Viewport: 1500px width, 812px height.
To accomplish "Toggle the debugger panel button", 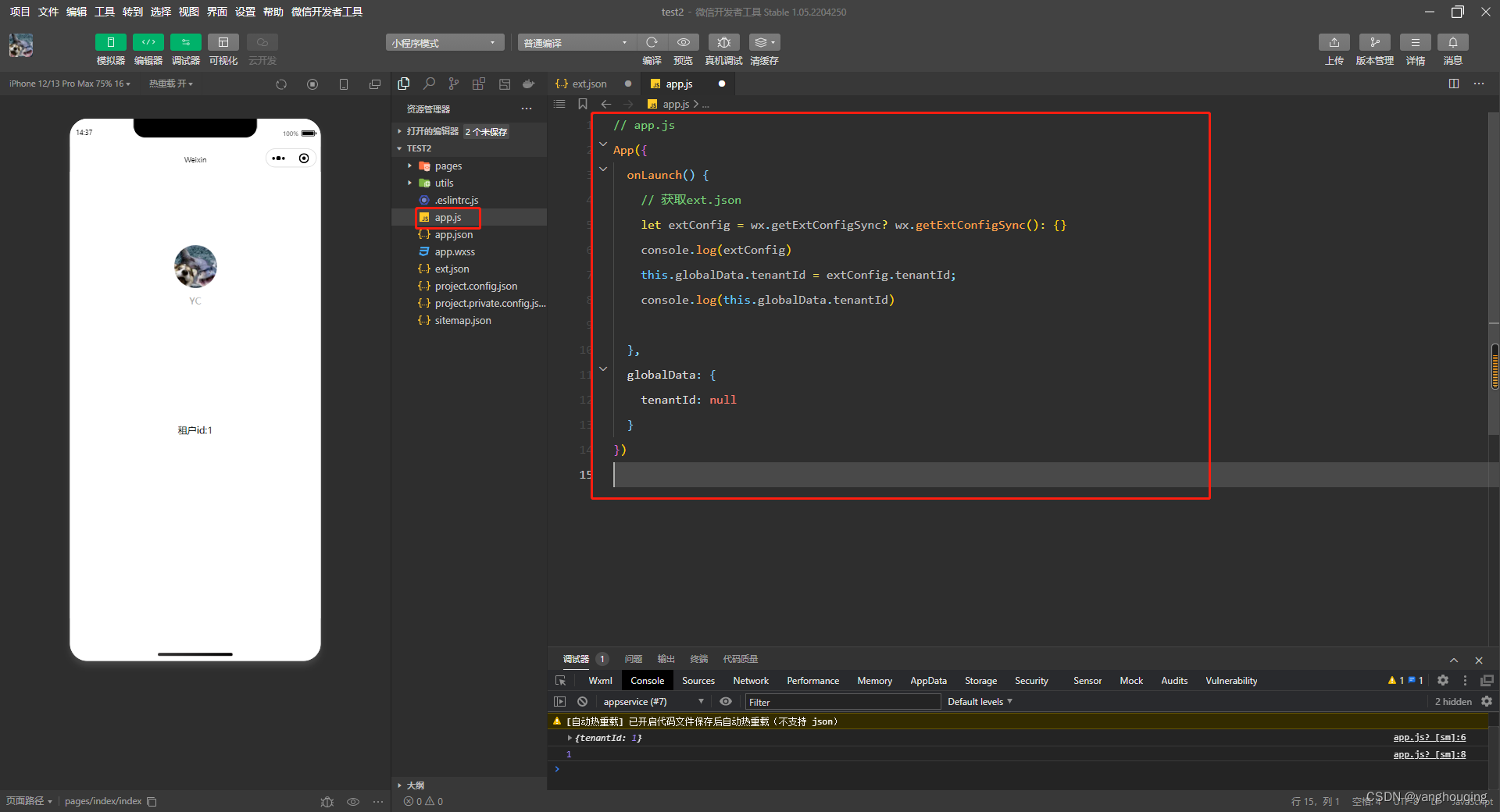I will point(185,42).
